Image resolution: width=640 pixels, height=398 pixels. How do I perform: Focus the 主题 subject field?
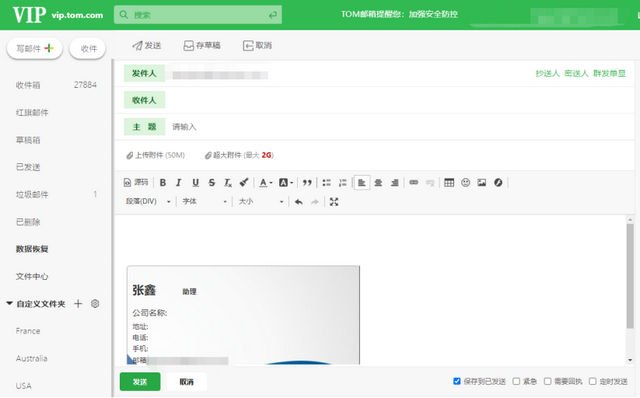click(x=400, y=127)
